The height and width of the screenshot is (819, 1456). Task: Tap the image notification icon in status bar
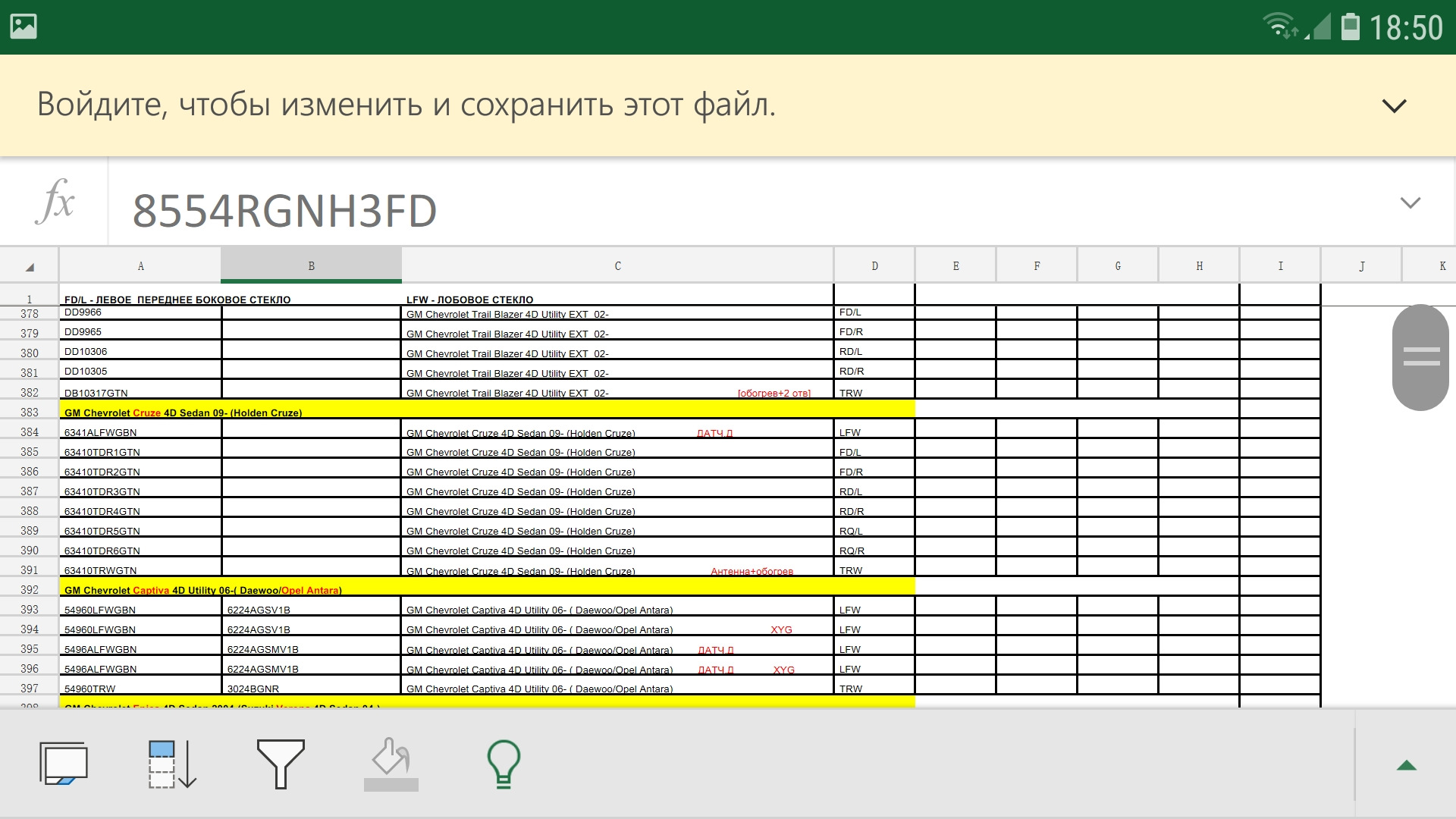[x=24, y=27]
